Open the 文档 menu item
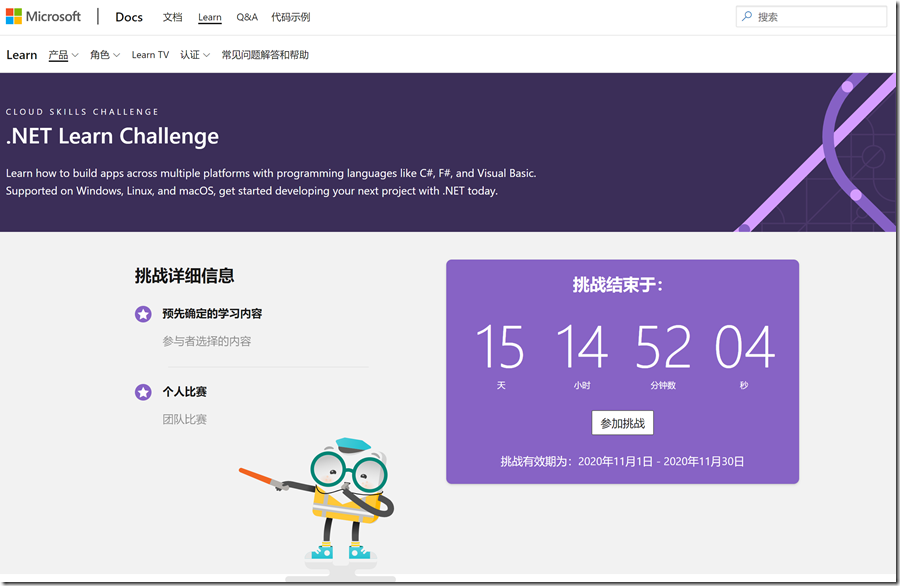900x586 pixels. click(x=172, y=17)
